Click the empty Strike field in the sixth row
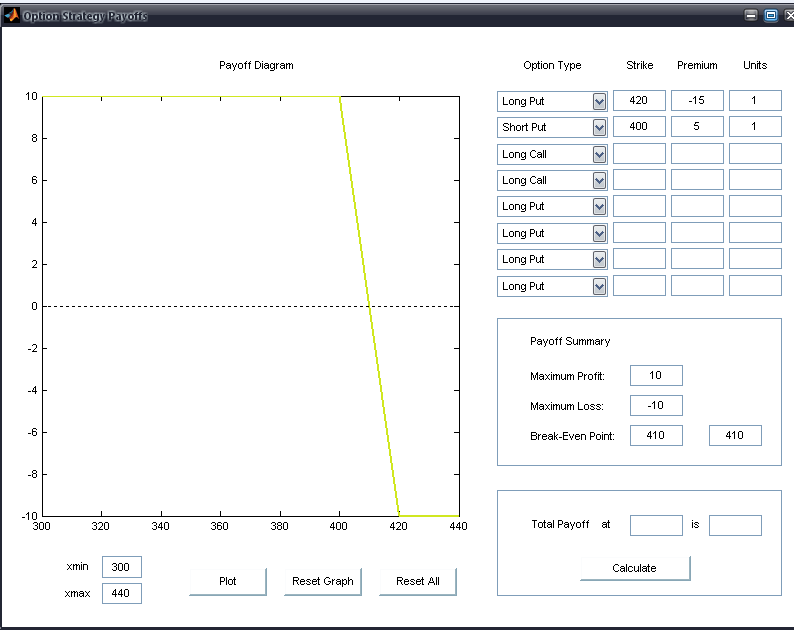 tap(639, 232)
